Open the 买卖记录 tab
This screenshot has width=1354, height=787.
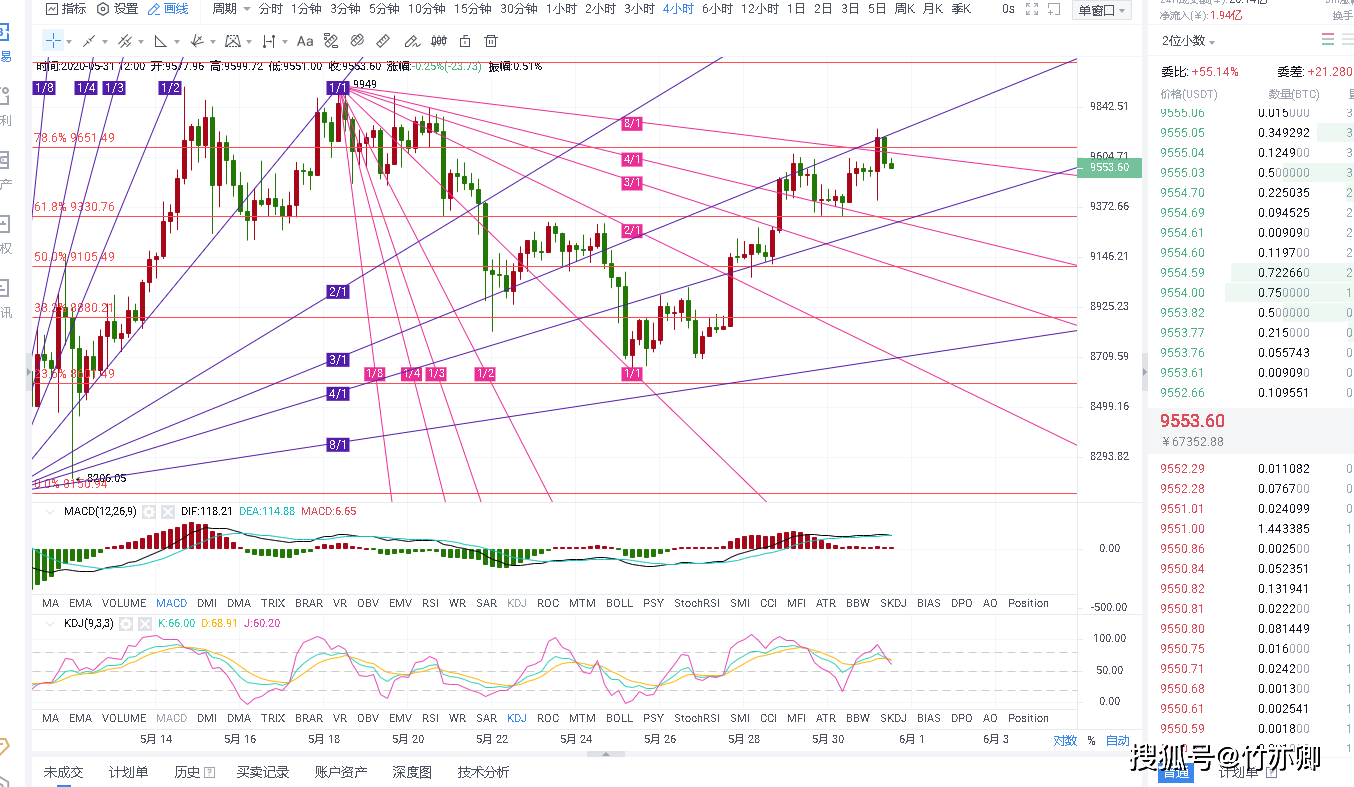pyautogui.click(x=263, y=772)
